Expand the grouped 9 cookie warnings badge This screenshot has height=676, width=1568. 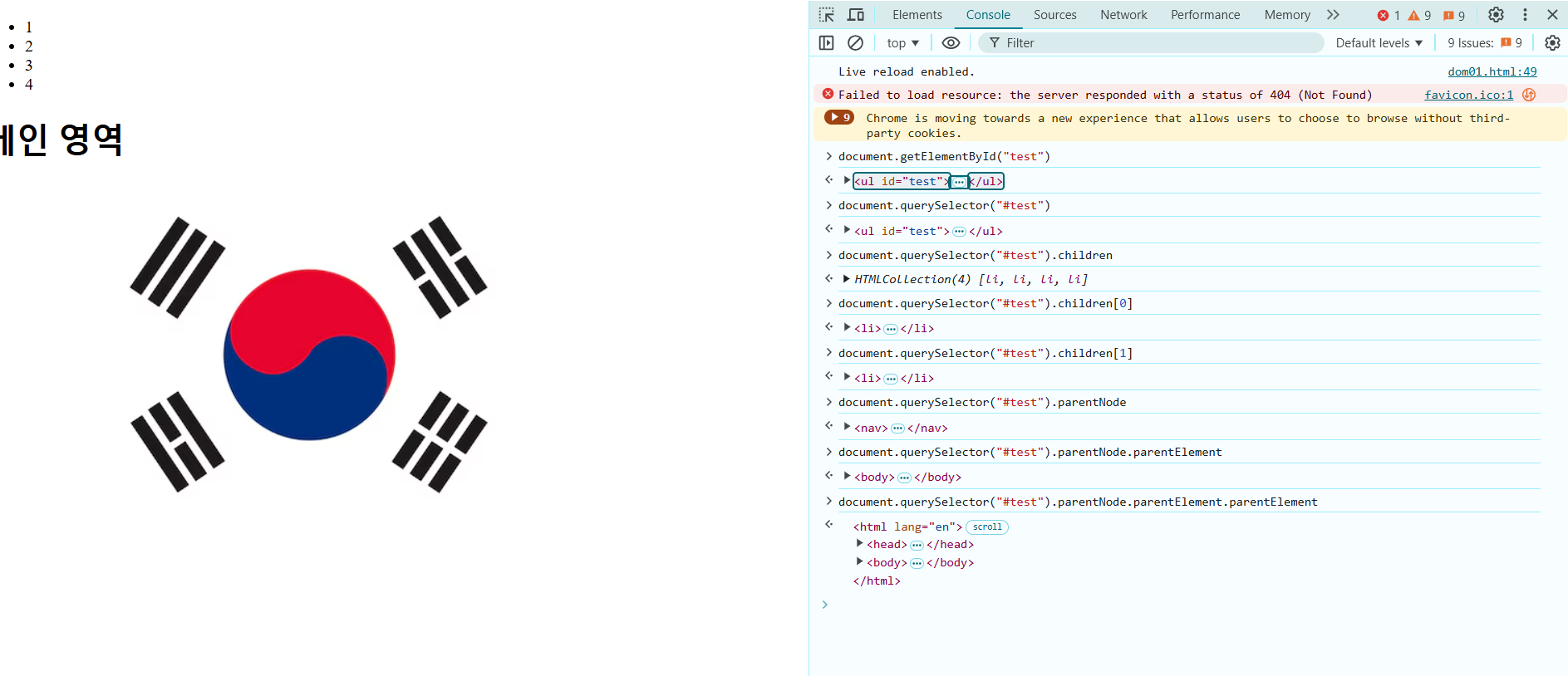coord(839,117)
